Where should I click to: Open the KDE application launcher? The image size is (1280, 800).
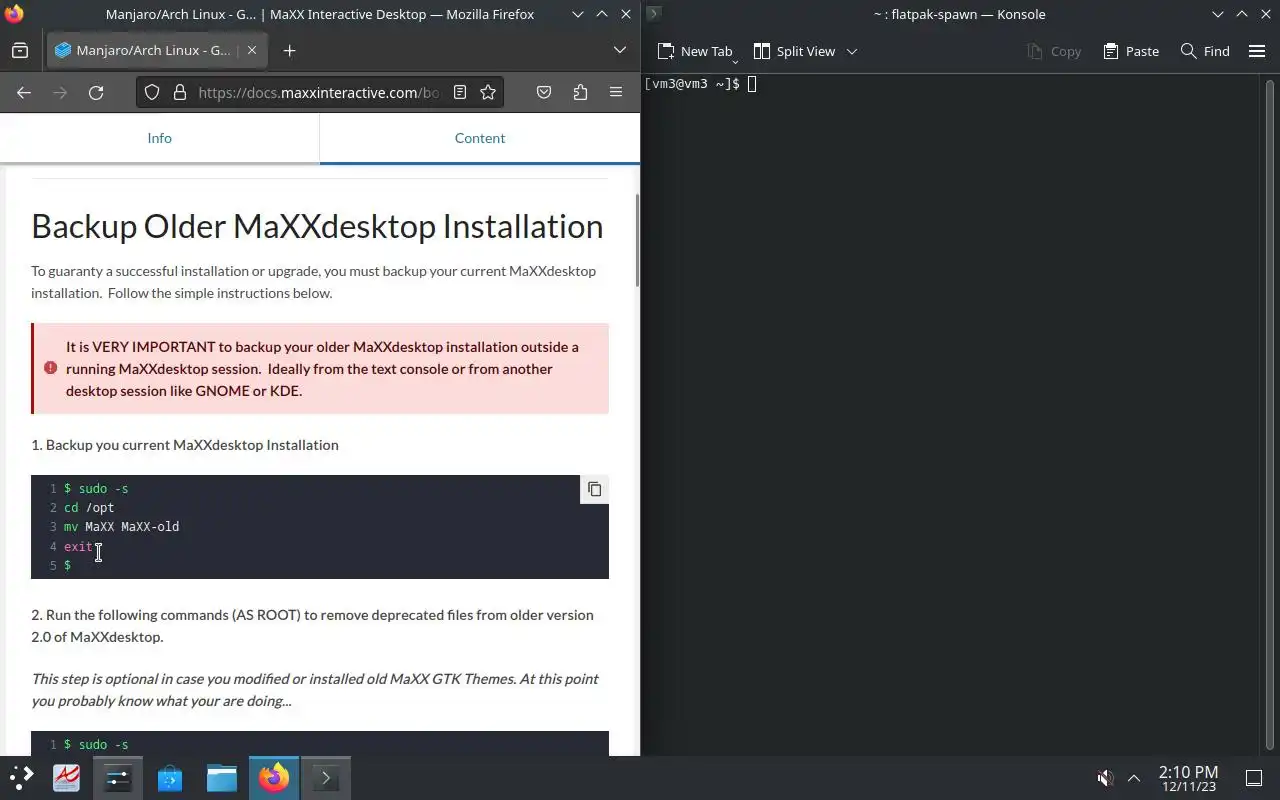[x=22, y=778]
